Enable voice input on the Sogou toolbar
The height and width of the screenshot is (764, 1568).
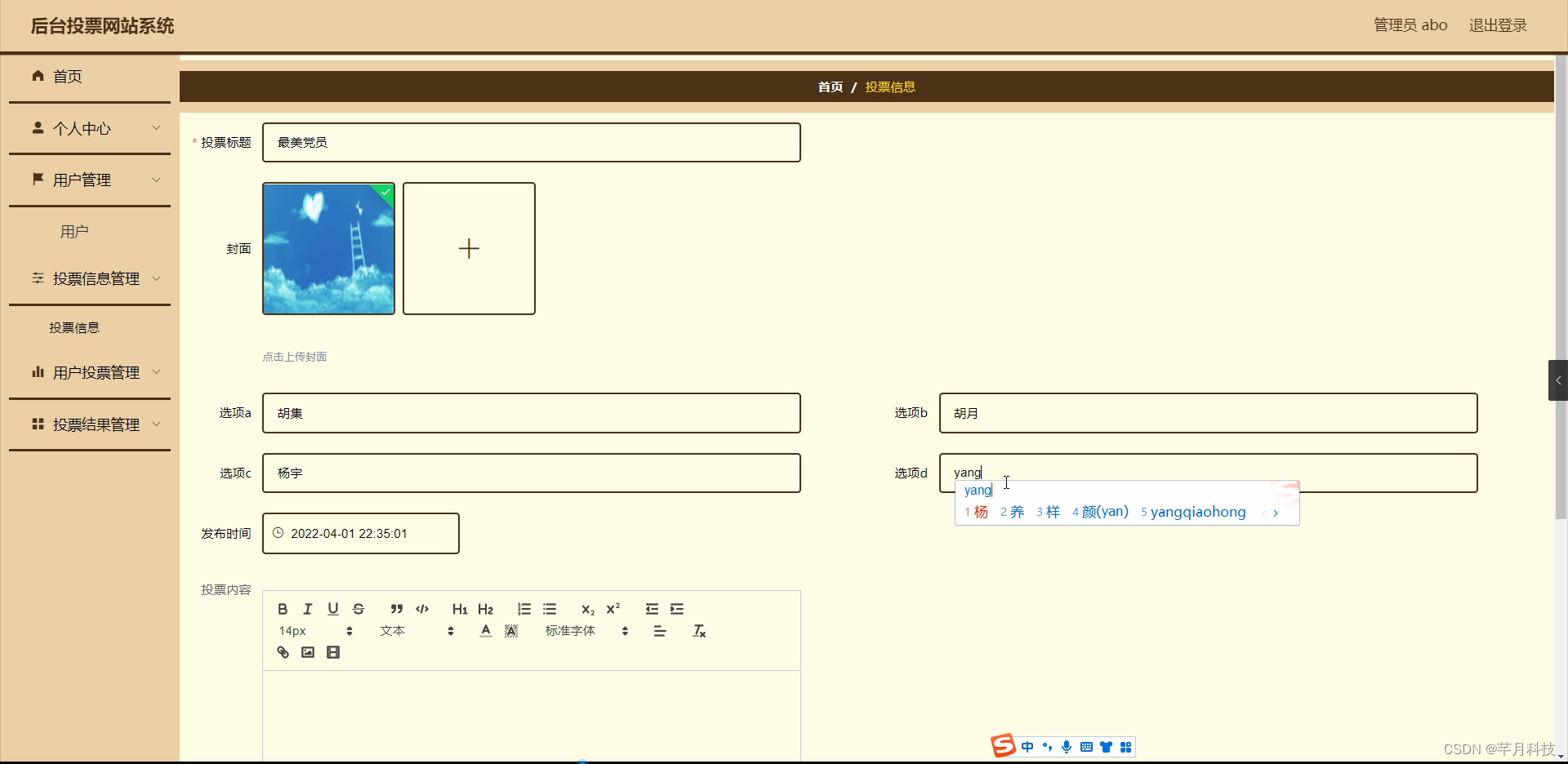coord(1067,746)
